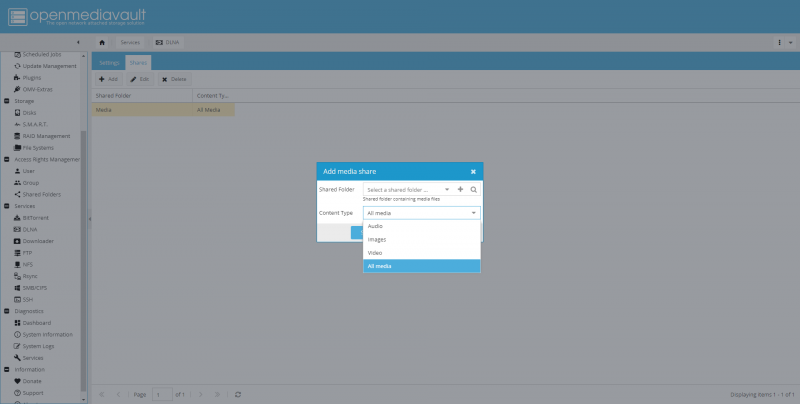Collapse the Information tree section
The width and height of the screenshot is (800, 404).
[x=7, y=370]
